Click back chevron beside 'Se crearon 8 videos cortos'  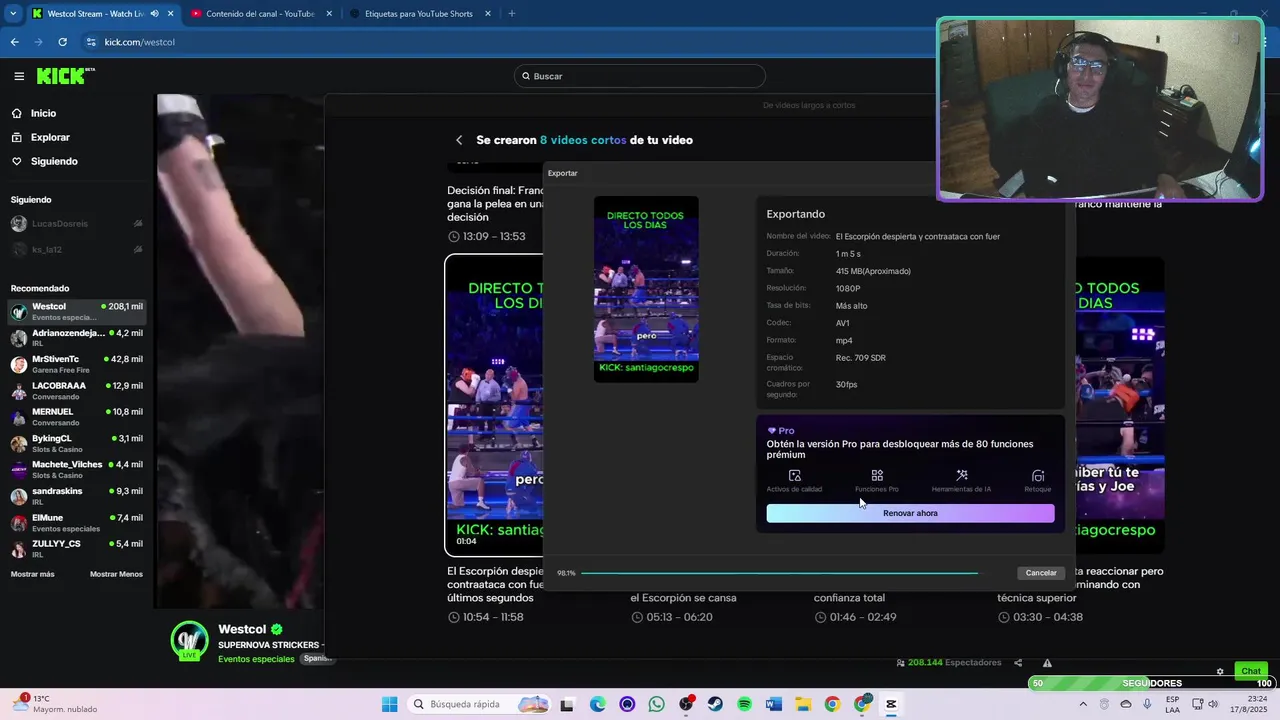[459, 140]
